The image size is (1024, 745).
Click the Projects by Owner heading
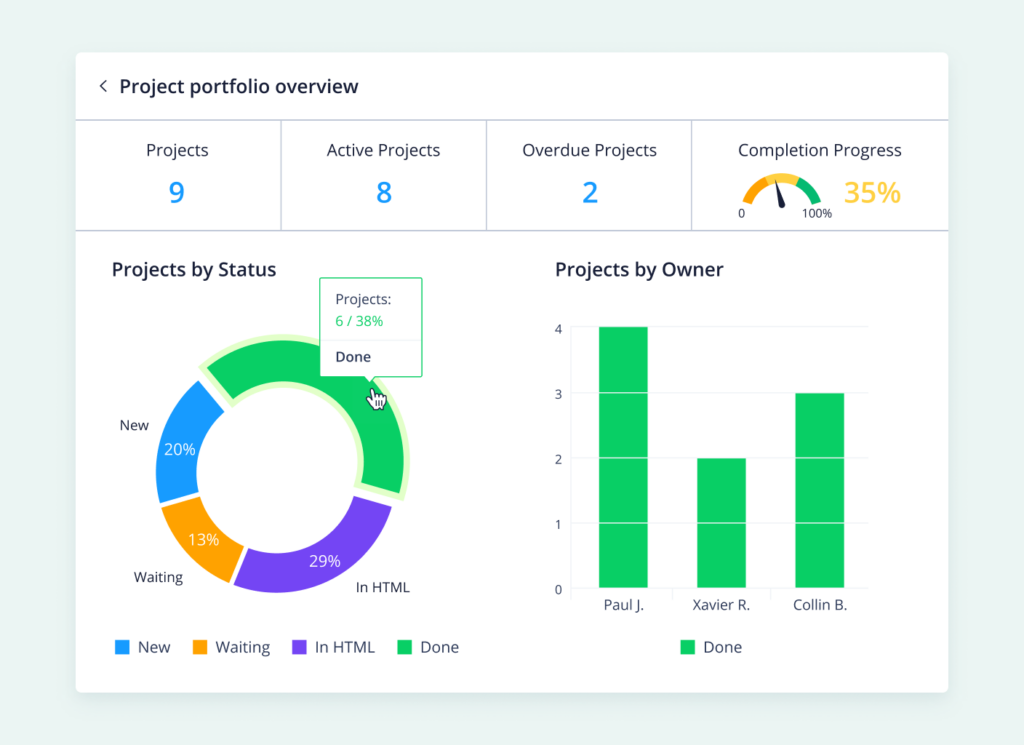coord(639,270)
